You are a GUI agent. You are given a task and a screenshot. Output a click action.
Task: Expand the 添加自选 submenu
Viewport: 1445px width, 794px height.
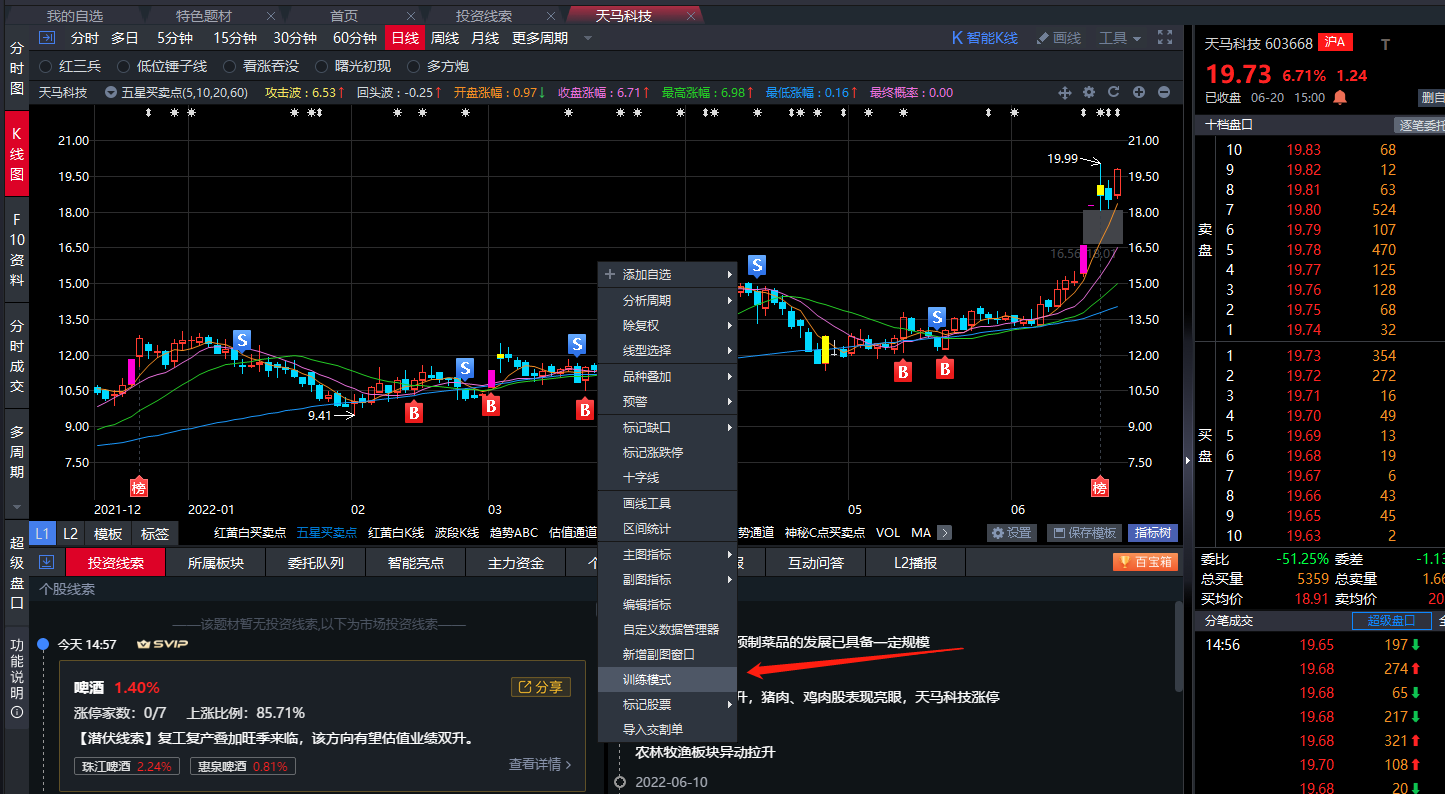(667, 274)
